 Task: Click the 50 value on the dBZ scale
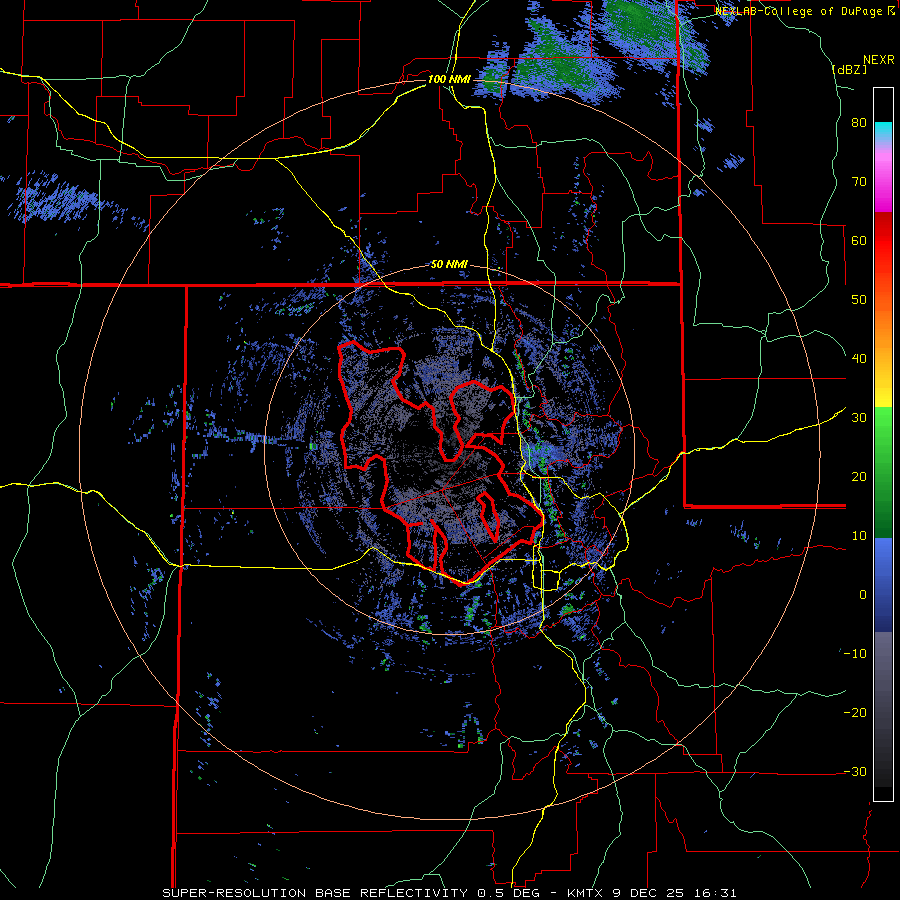pyautogui.click(x=859, y=300)
